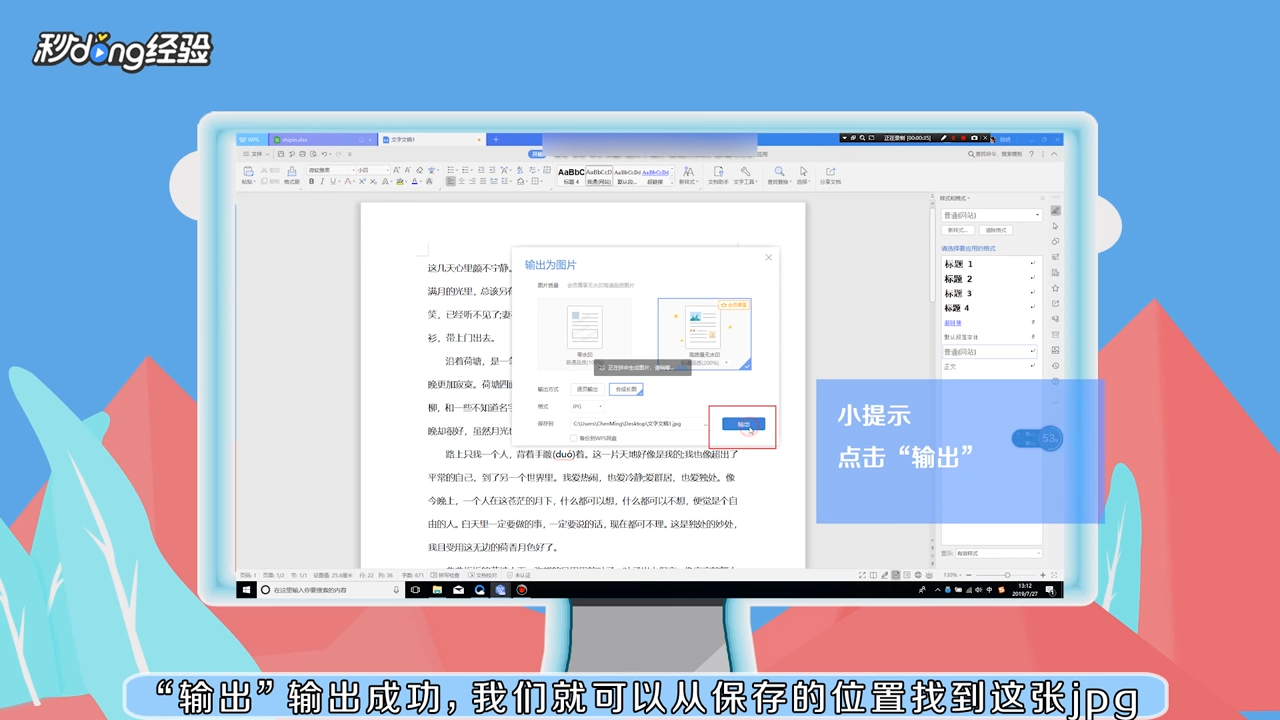The image size is (1280, 720).
Task: Close the 输出为图片 dialog
Action: (768, 258)
